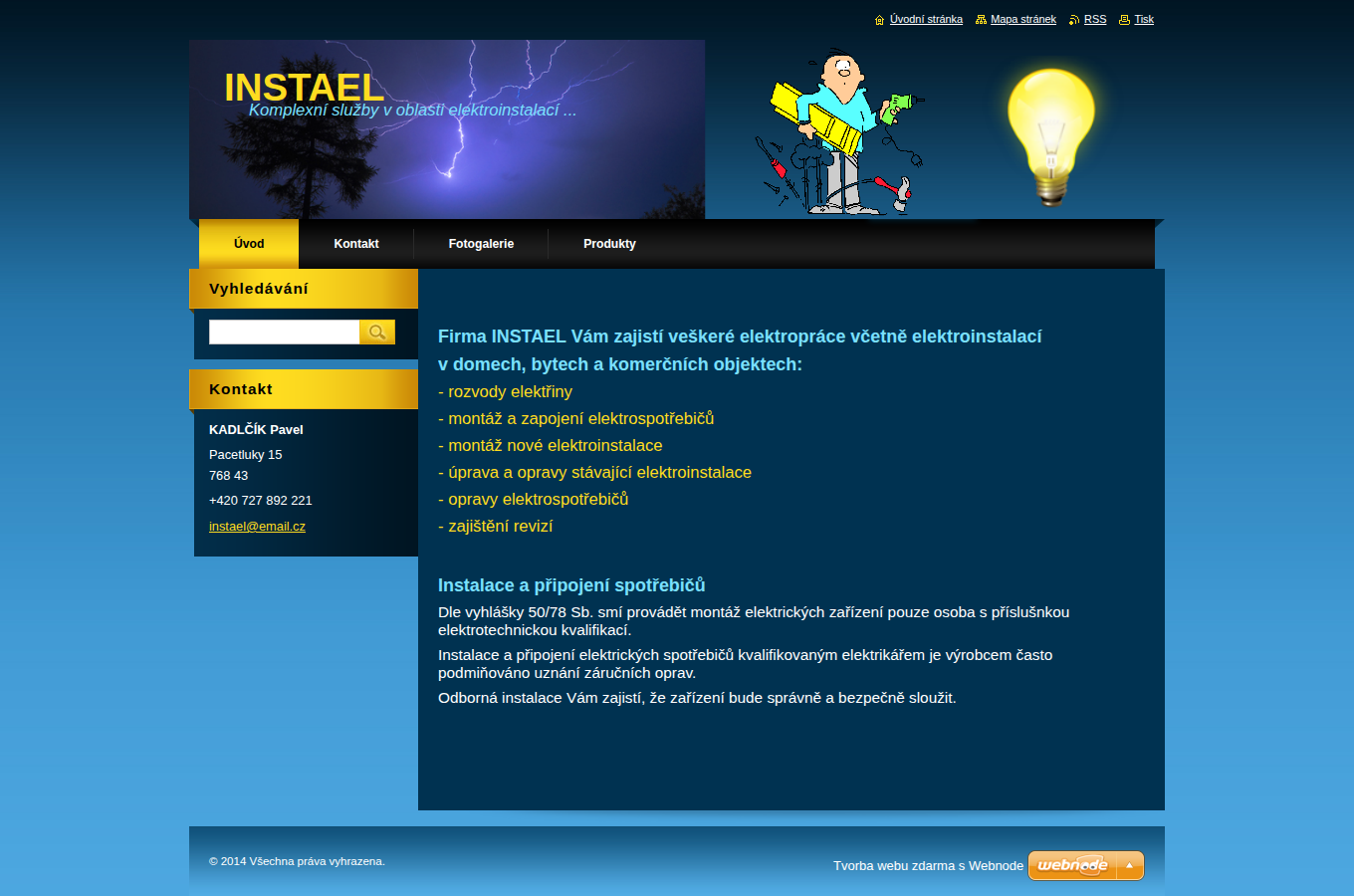This screenshot has width=1354, height=896.
Task: Click the lightning storm header banner
Action: [x=447, y=129]
